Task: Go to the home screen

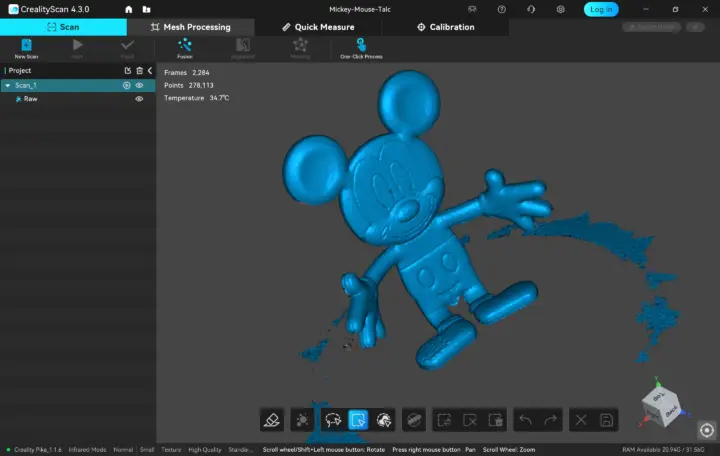Action: tap(129, 9)
